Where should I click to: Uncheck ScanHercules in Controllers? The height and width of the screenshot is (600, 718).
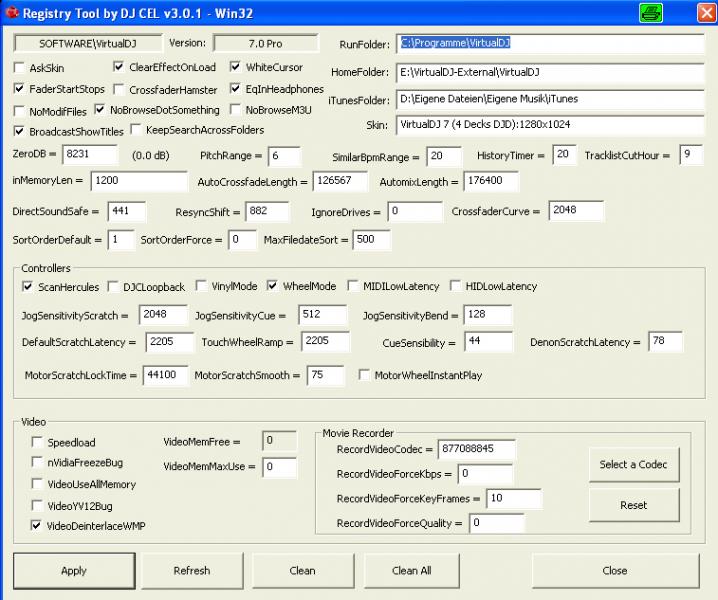pyautogui.click(x=27, y=287)
